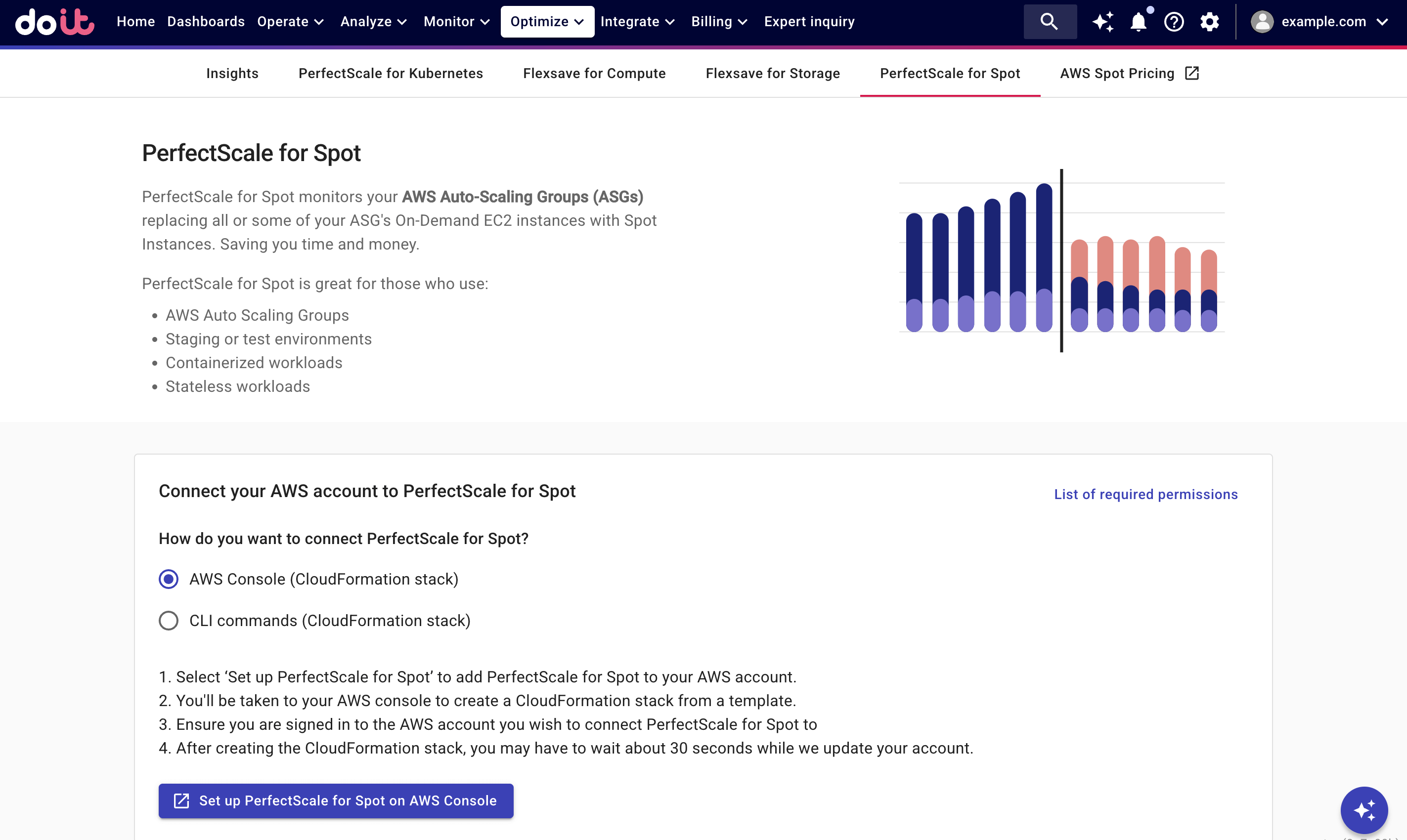Click Set up PerfectScale for Spot button
The width and height of the screenshot is (1407, 840).
tap(336, 800)
